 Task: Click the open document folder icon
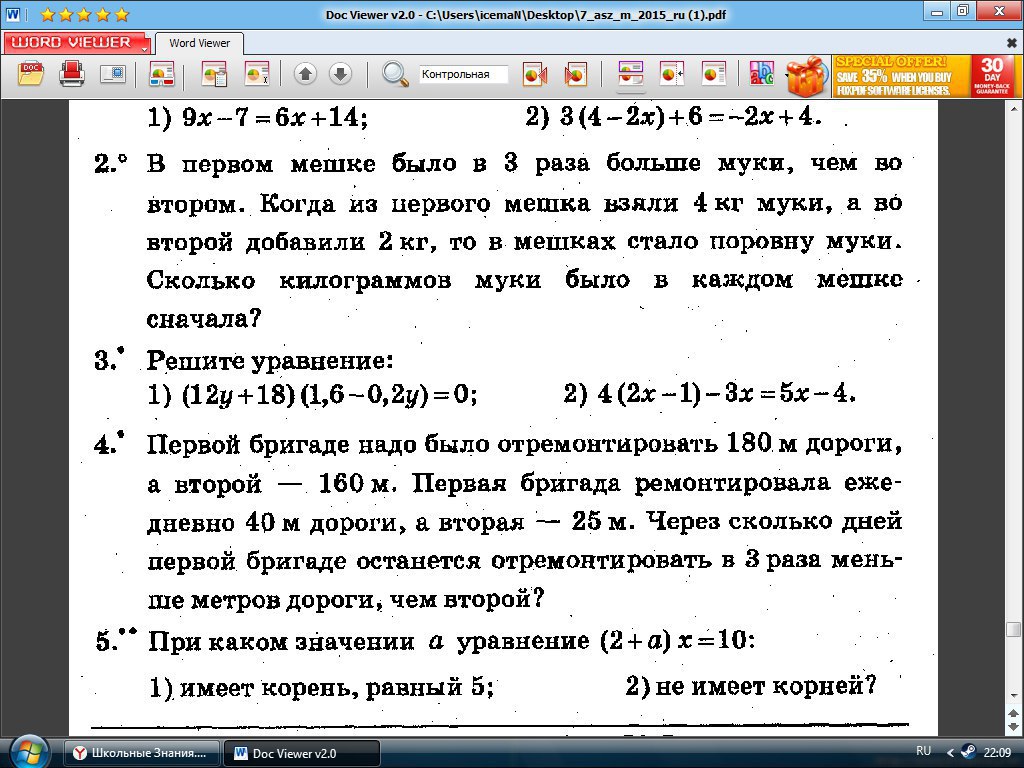[31, 75]
